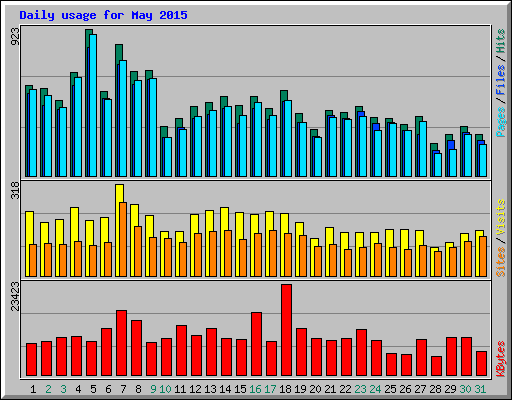Click the Files legend label
Viewport: 512px width, 400px height.
coord(501,80)
